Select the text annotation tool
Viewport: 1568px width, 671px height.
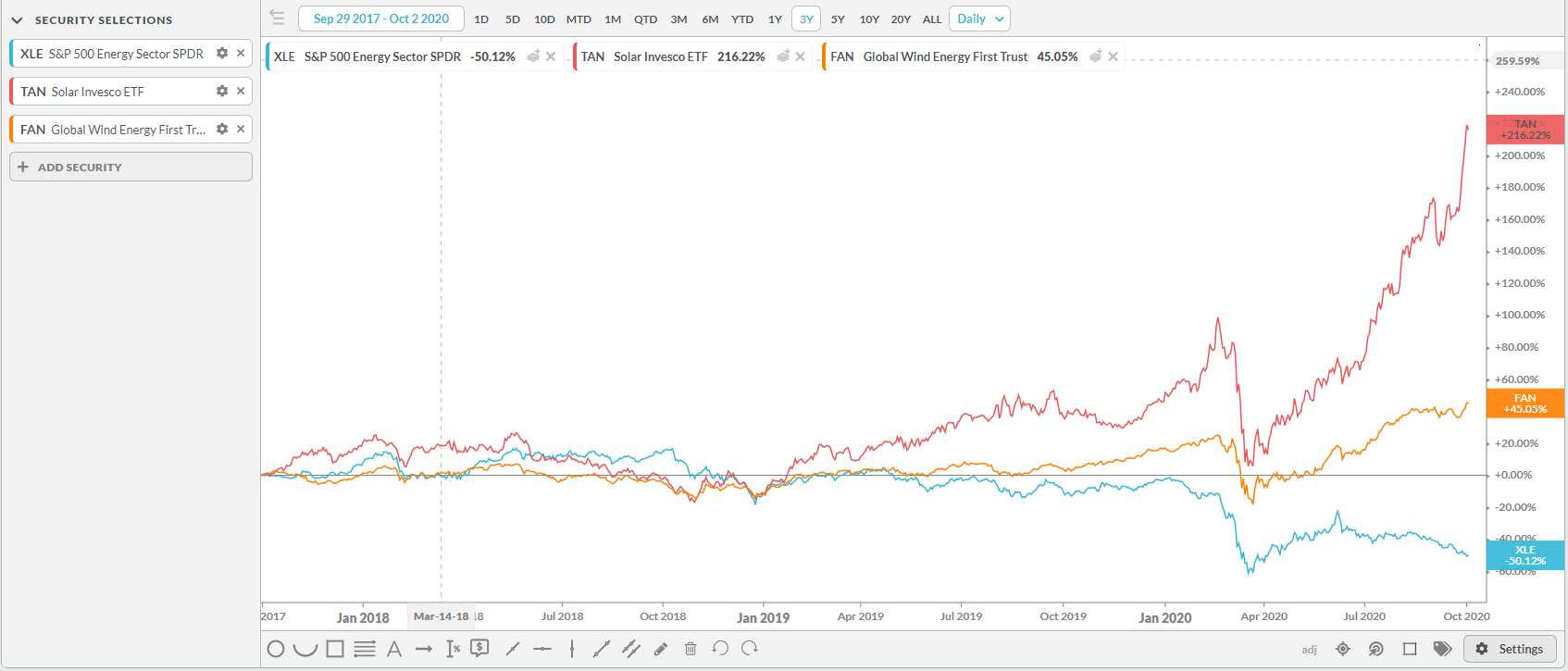pyautogui.click(x=394, y=649)
